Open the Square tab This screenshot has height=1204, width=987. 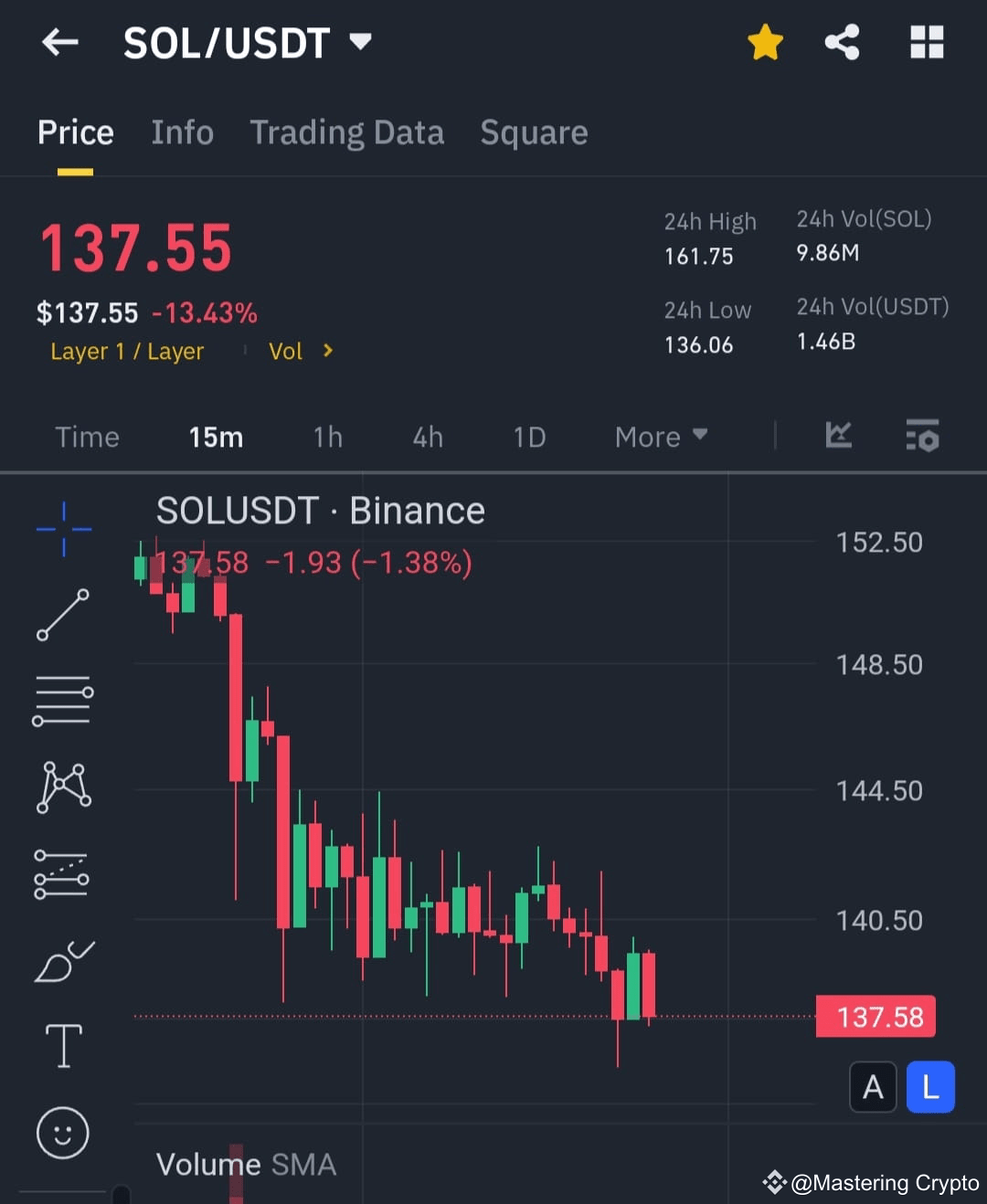click(534, 132)
